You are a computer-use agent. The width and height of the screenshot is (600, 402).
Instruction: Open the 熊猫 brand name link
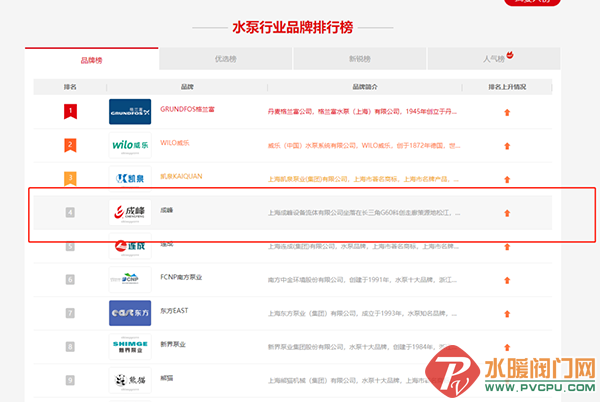coord(166,378)
